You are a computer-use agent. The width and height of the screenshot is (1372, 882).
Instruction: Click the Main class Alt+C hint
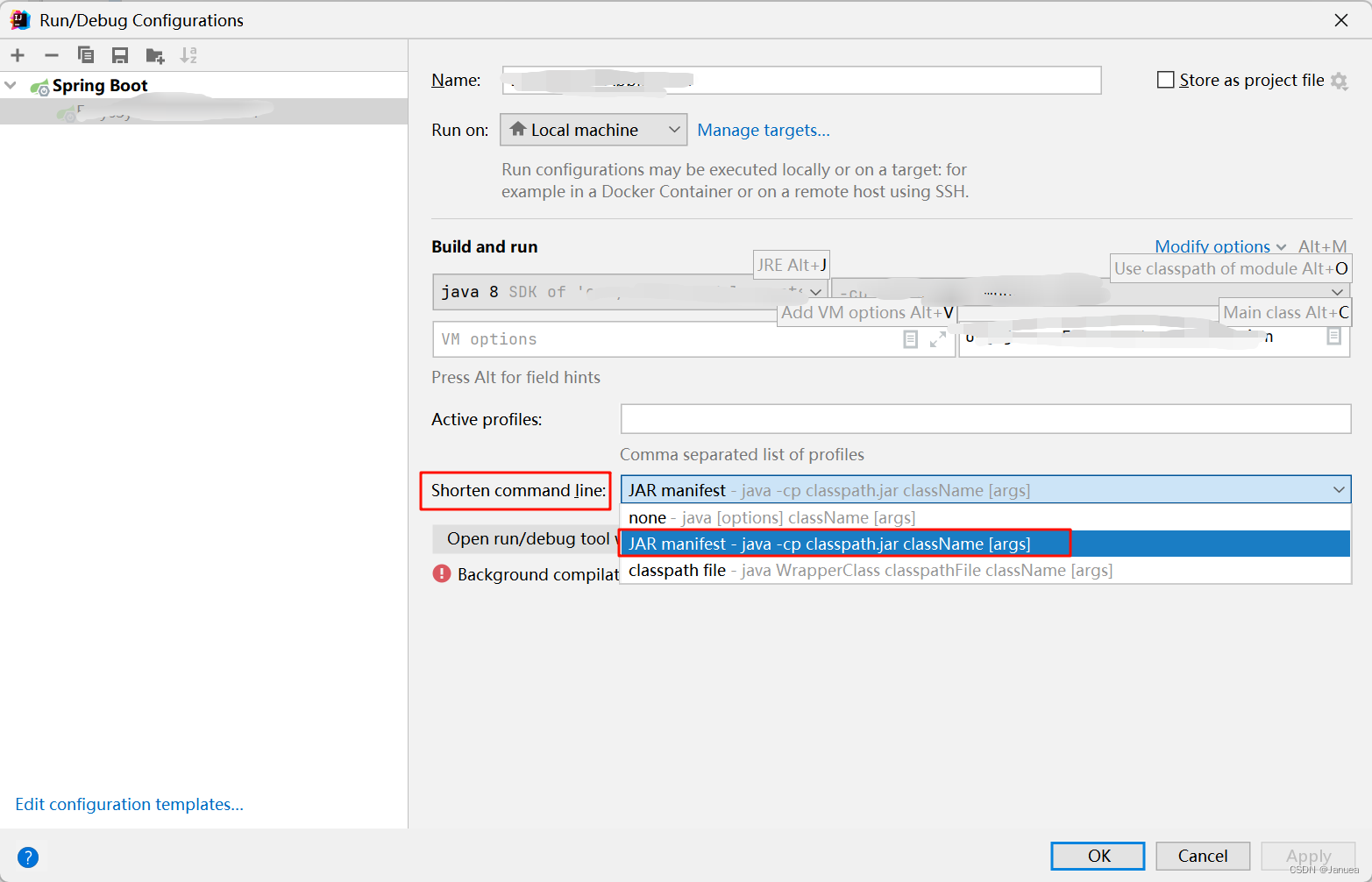click(x=1286, y=312)
